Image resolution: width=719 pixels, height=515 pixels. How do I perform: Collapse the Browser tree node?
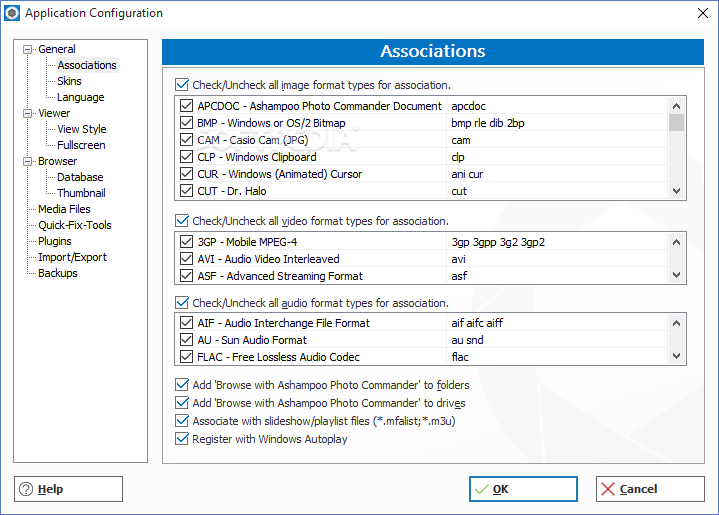pyautogui.click(x=28, y=161)
